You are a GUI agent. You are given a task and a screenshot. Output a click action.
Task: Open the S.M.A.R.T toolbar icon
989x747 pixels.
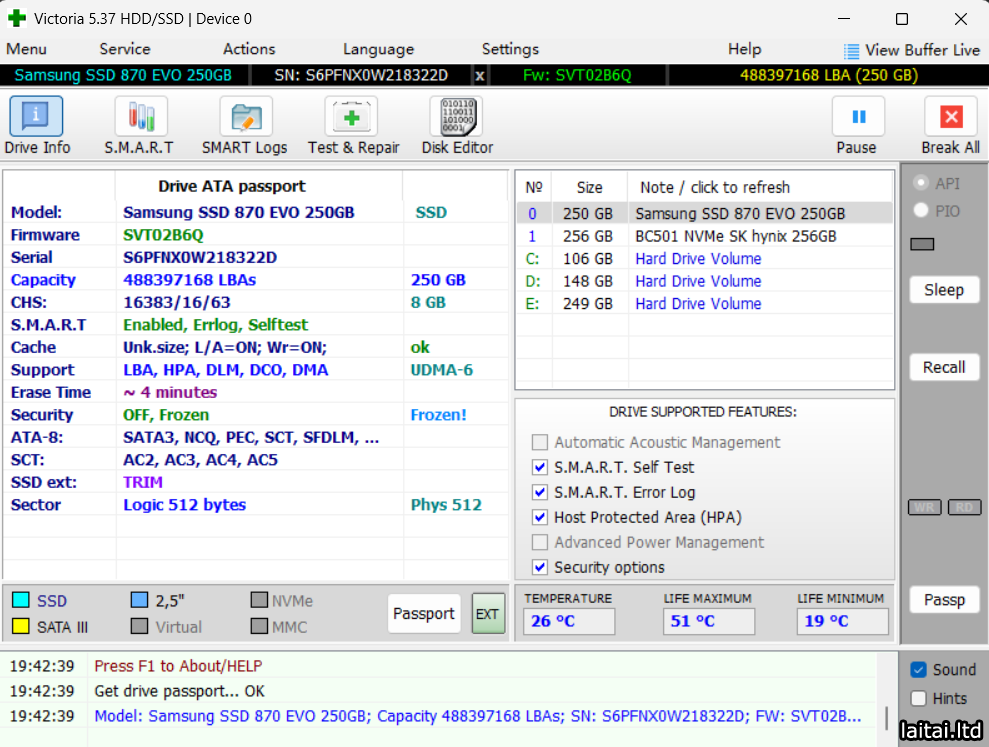click(x=140, y=118)
